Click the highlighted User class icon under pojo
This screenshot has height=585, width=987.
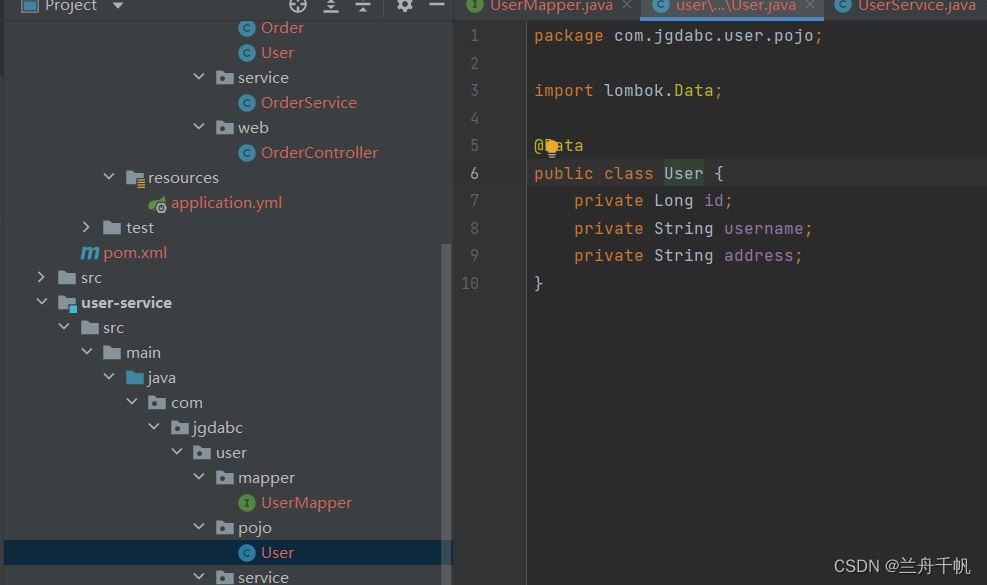[x=247, y=553]
